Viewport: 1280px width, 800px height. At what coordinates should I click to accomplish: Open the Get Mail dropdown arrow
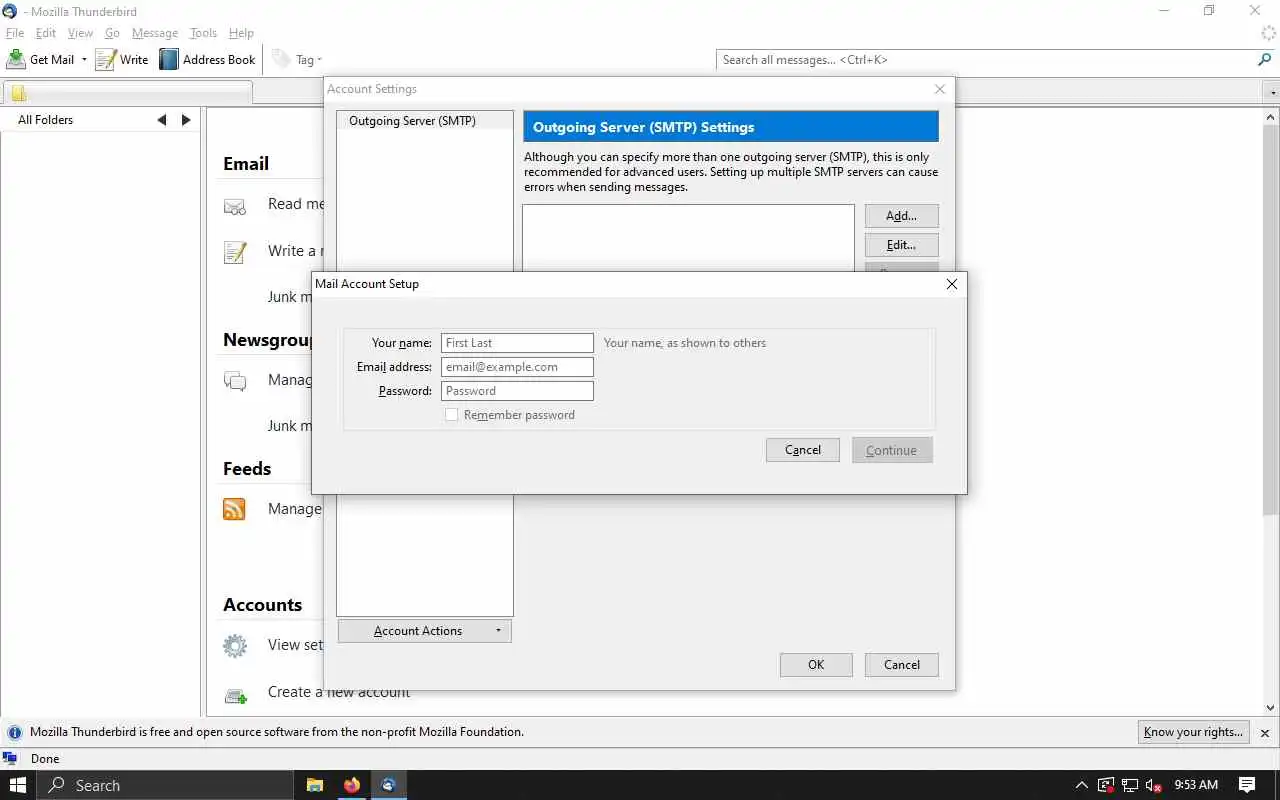click(x=84, y=59)
